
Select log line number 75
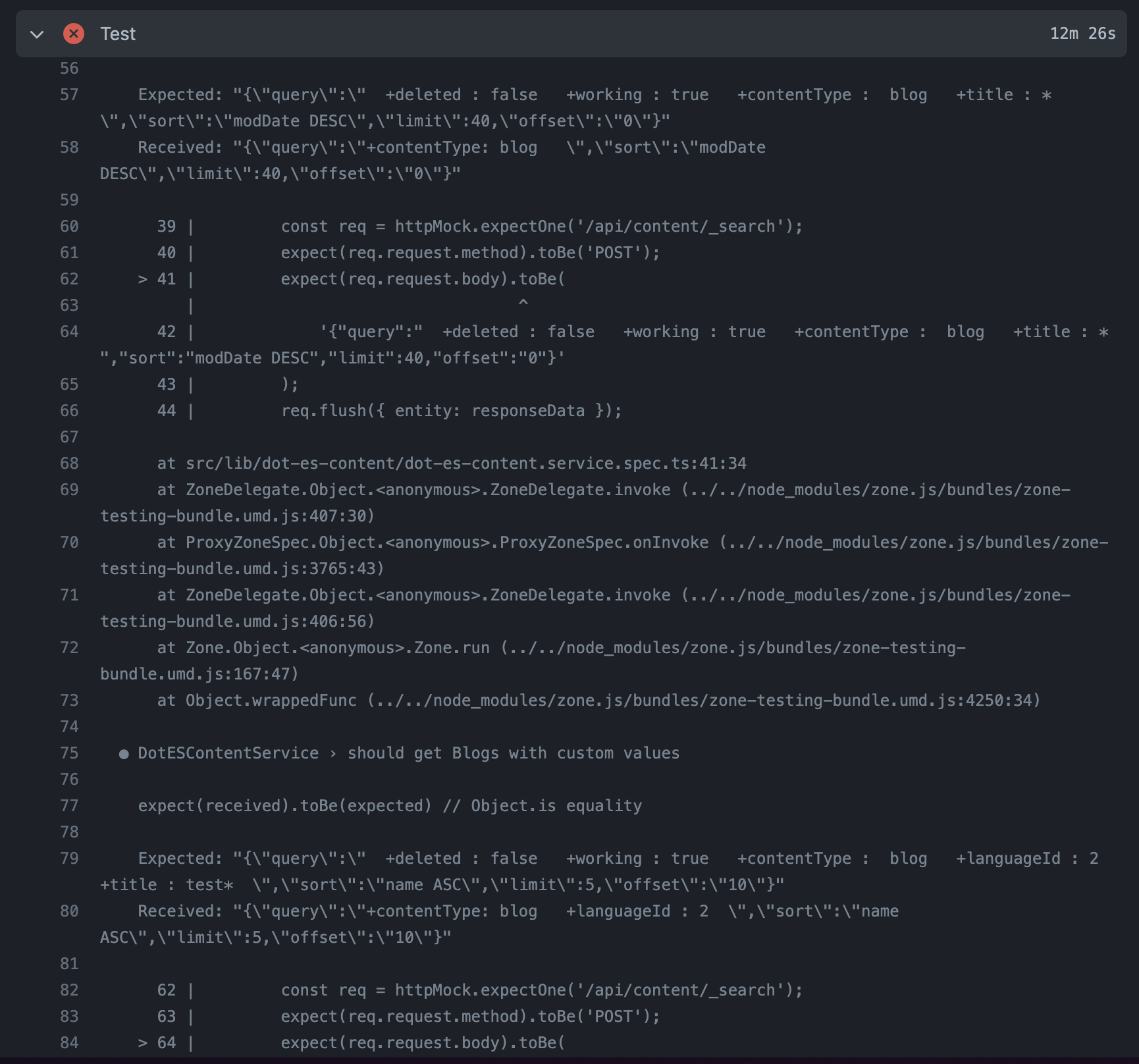69,753
